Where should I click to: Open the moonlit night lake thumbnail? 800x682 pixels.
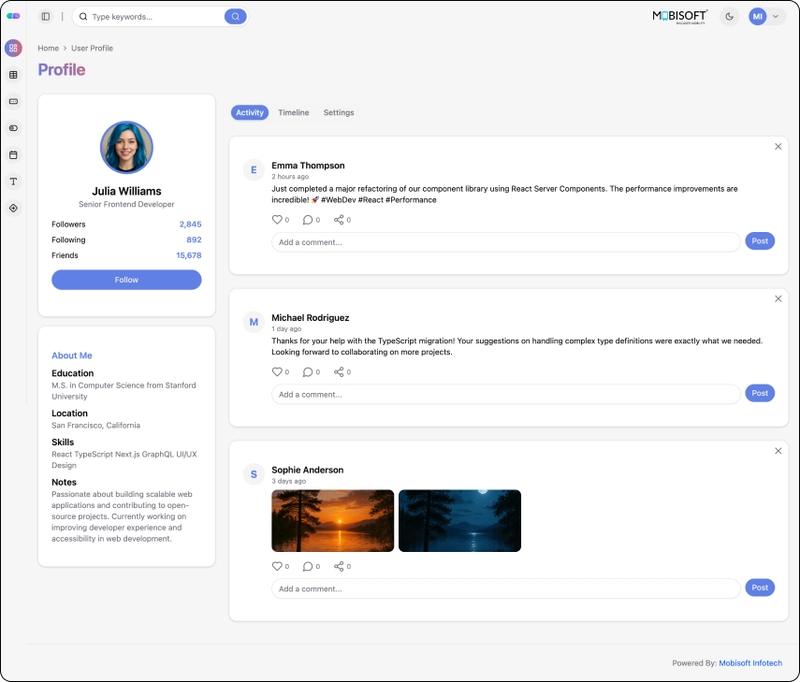(460, 520)
